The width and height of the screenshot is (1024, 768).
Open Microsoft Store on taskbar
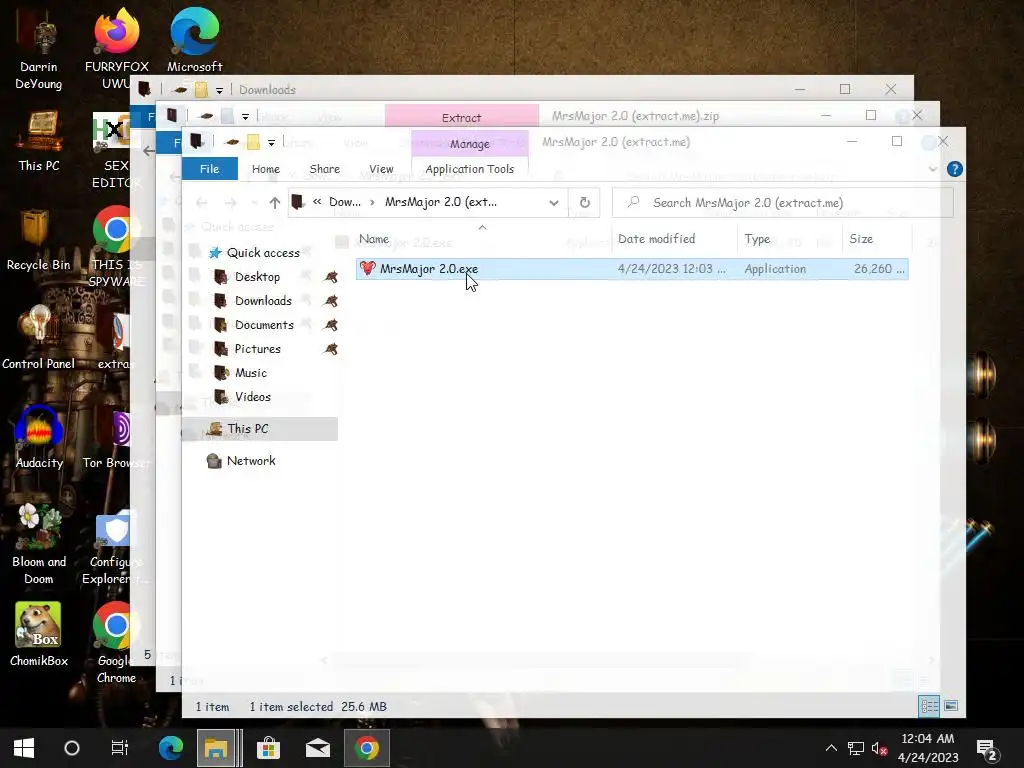point(268,748)
